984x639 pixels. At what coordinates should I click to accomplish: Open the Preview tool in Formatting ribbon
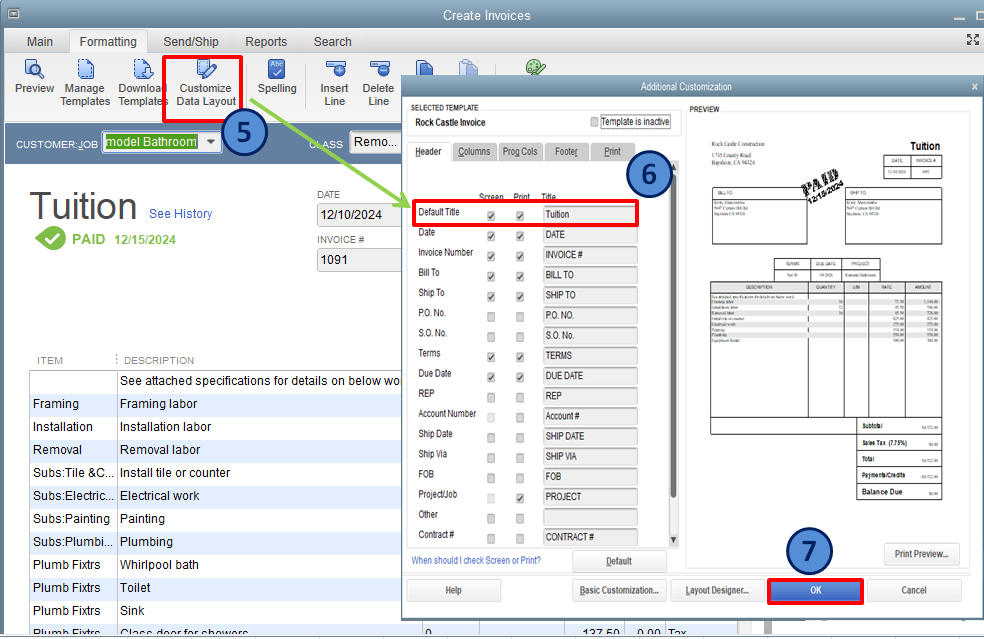click(x=34, y=77)
